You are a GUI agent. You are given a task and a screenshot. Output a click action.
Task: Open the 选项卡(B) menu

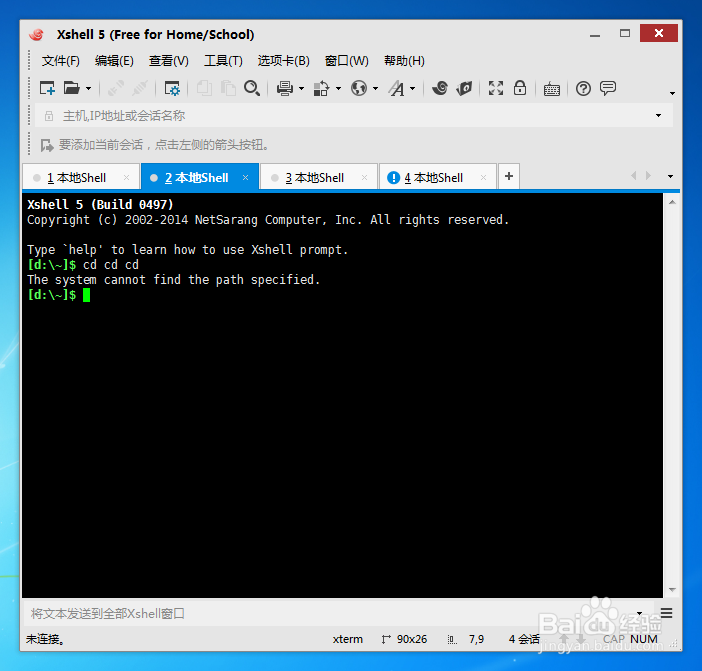point(283,60)
